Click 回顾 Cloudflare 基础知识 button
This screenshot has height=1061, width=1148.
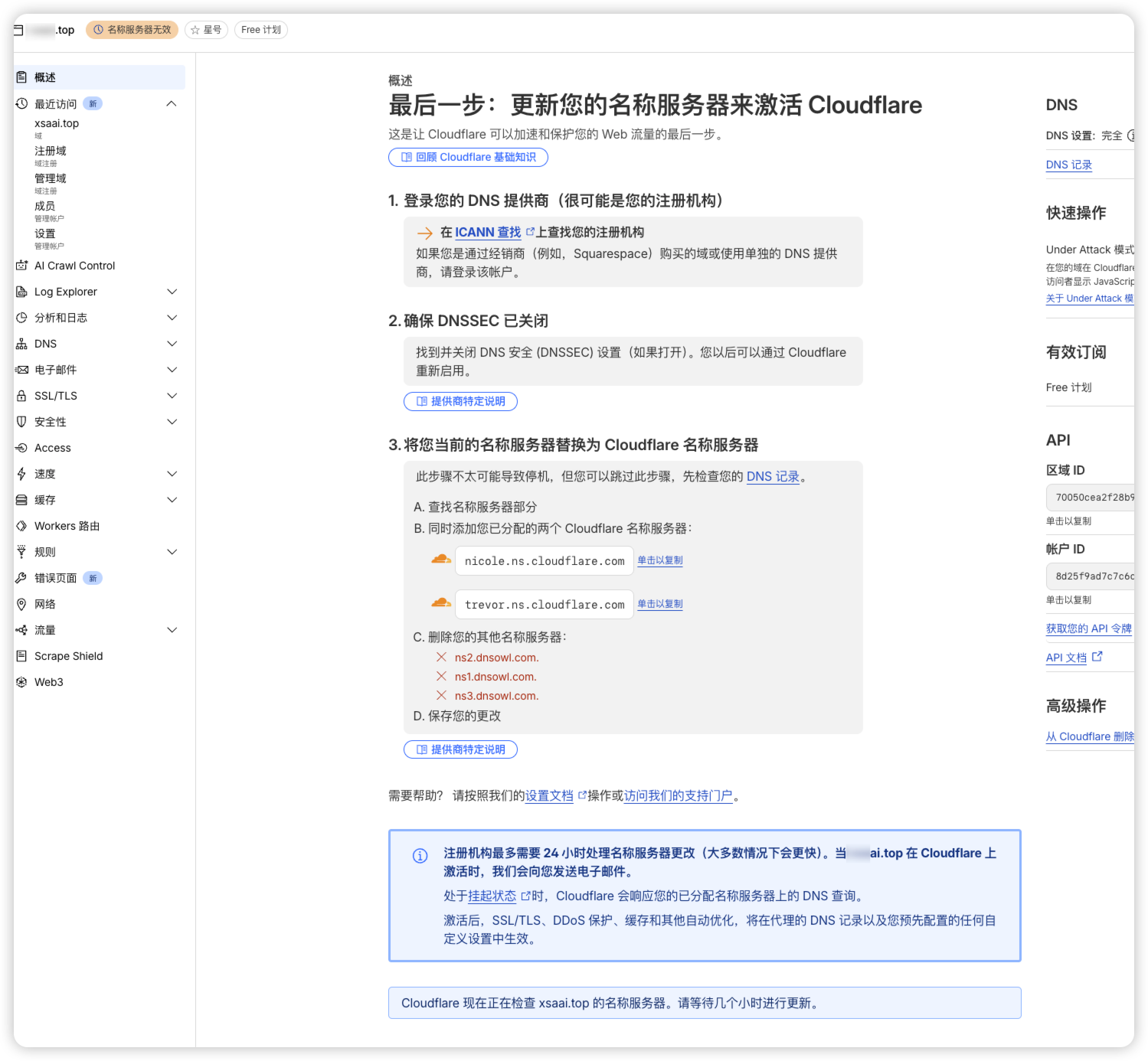tap(468, 157)
